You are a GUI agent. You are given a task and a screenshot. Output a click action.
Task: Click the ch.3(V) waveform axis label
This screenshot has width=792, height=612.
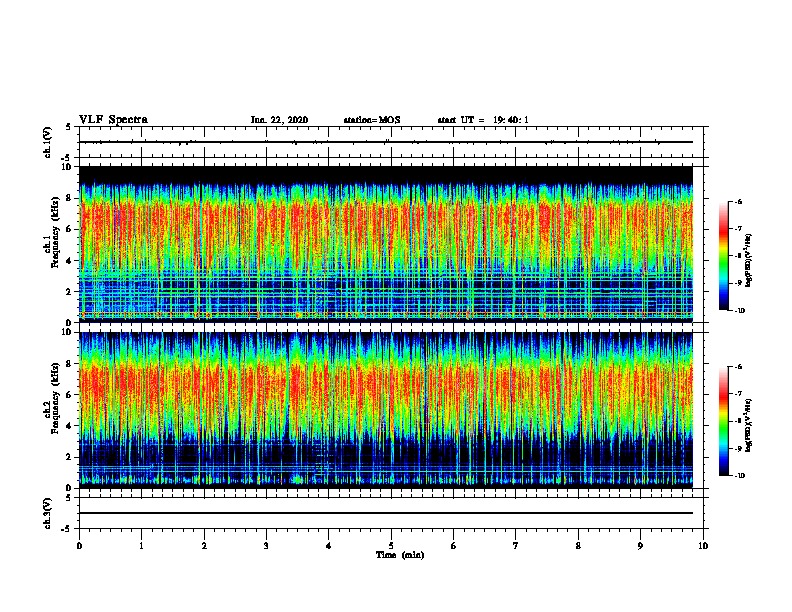coord(48,513)
